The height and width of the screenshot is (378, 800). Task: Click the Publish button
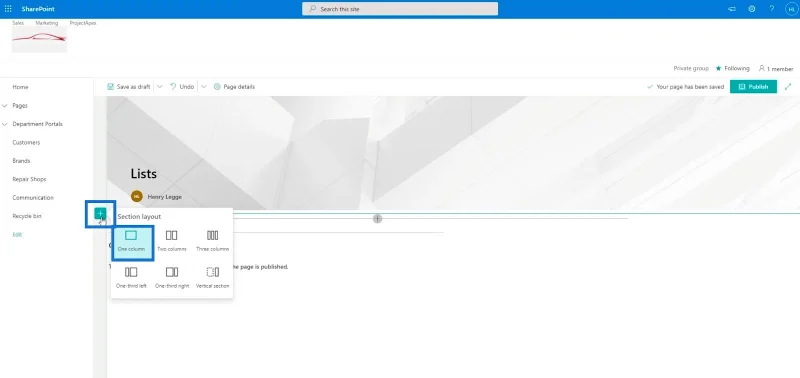point(753,87)
